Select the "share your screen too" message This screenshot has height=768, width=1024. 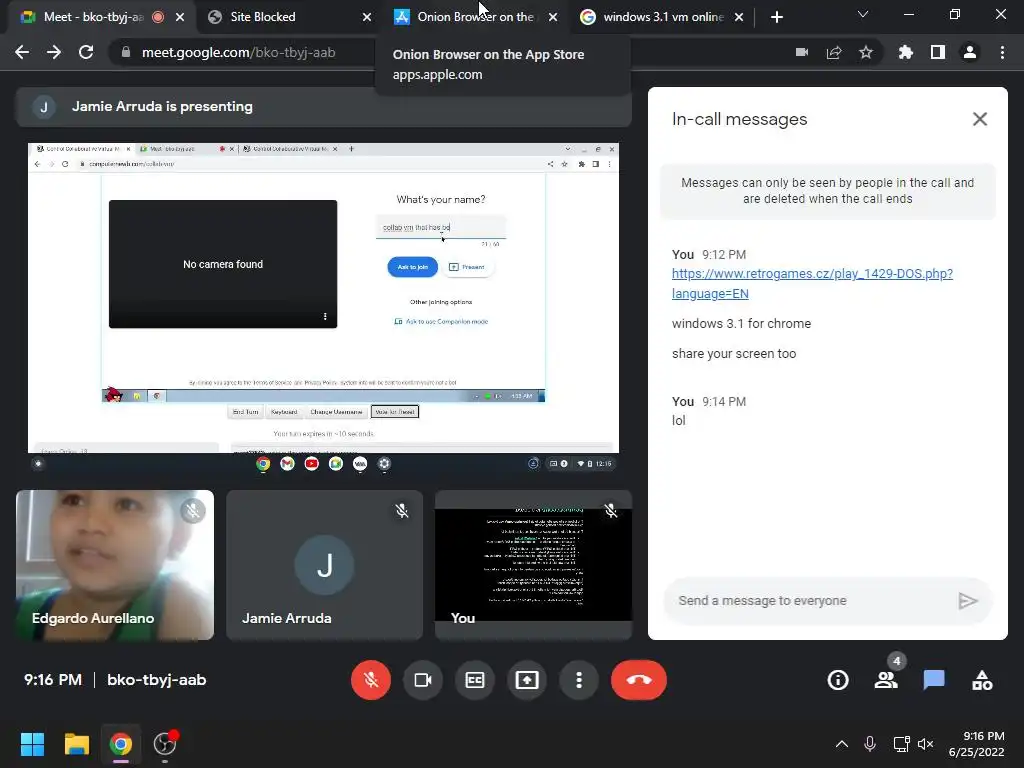click(x=734, y=353)
